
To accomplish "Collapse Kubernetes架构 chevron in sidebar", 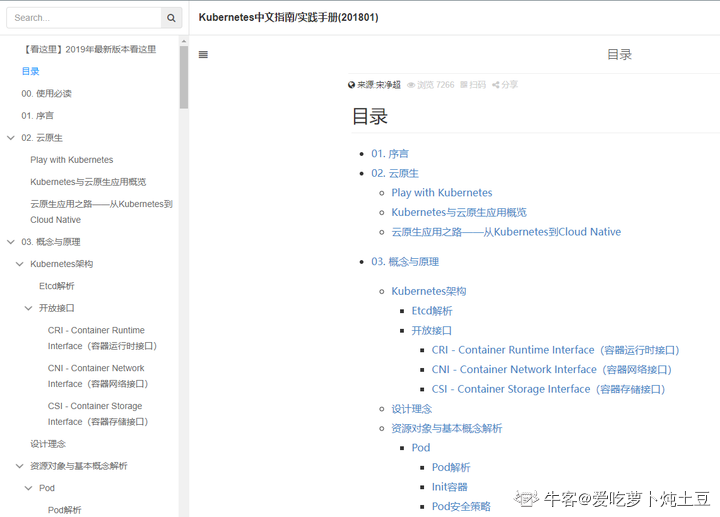I will 20,264.
